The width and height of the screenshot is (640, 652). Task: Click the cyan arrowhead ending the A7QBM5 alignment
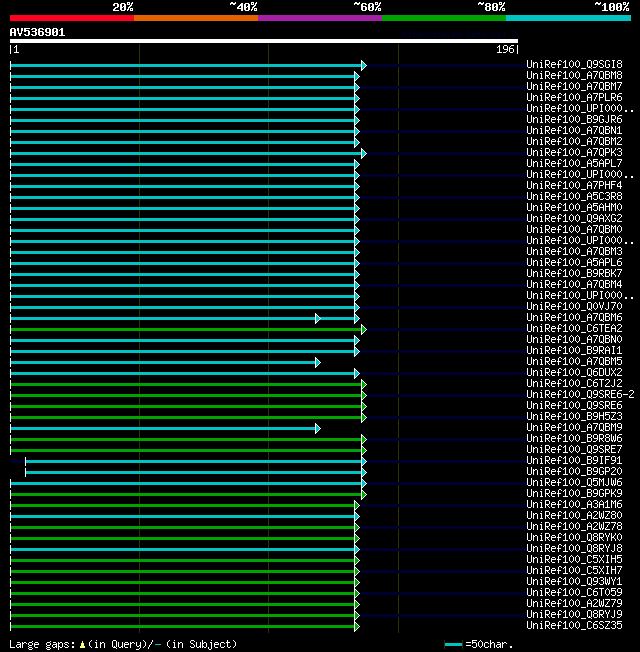tap(318, 363)
